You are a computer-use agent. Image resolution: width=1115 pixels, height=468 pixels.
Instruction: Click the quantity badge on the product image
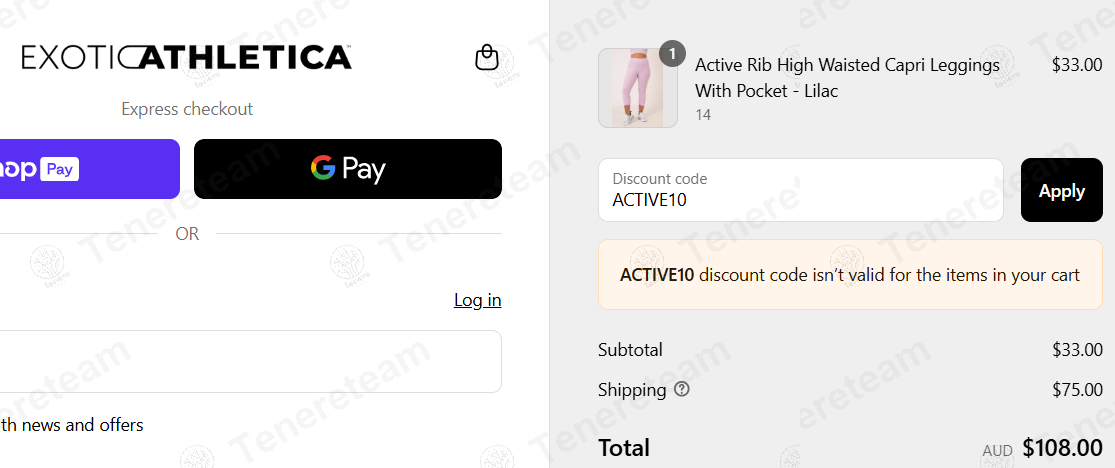tap(672, 53)
